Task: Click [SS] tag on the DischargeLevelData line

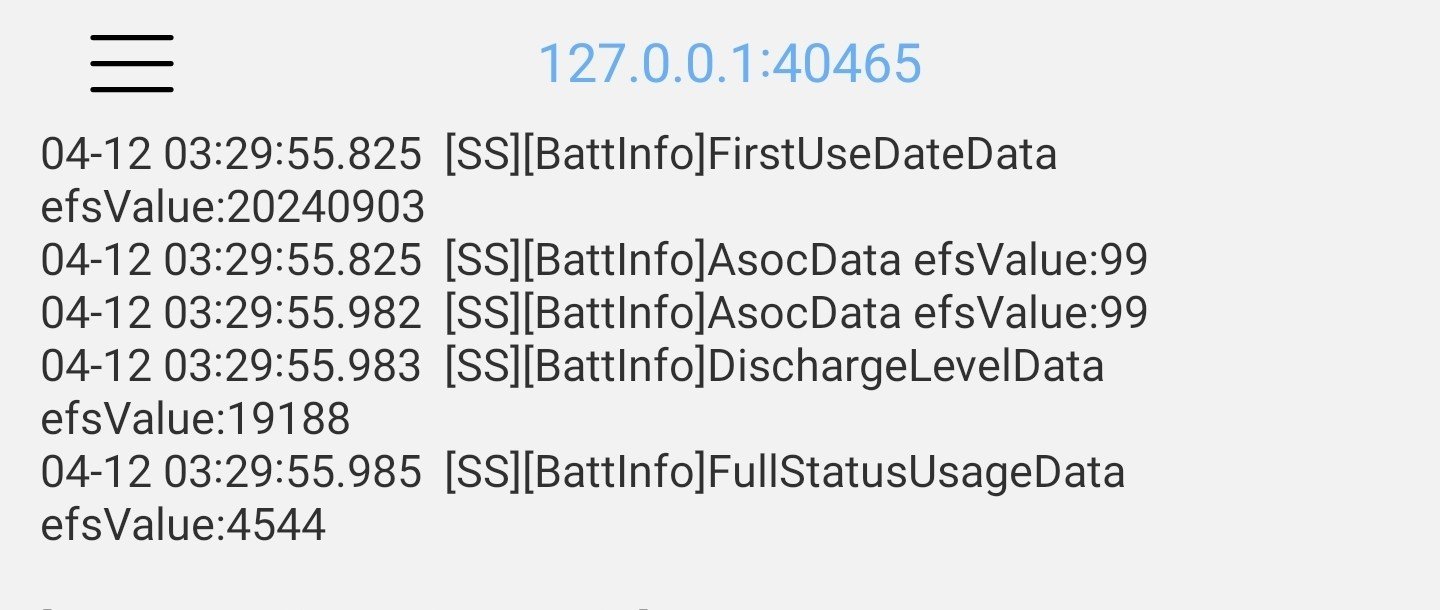Action: [x=483, y=367]
